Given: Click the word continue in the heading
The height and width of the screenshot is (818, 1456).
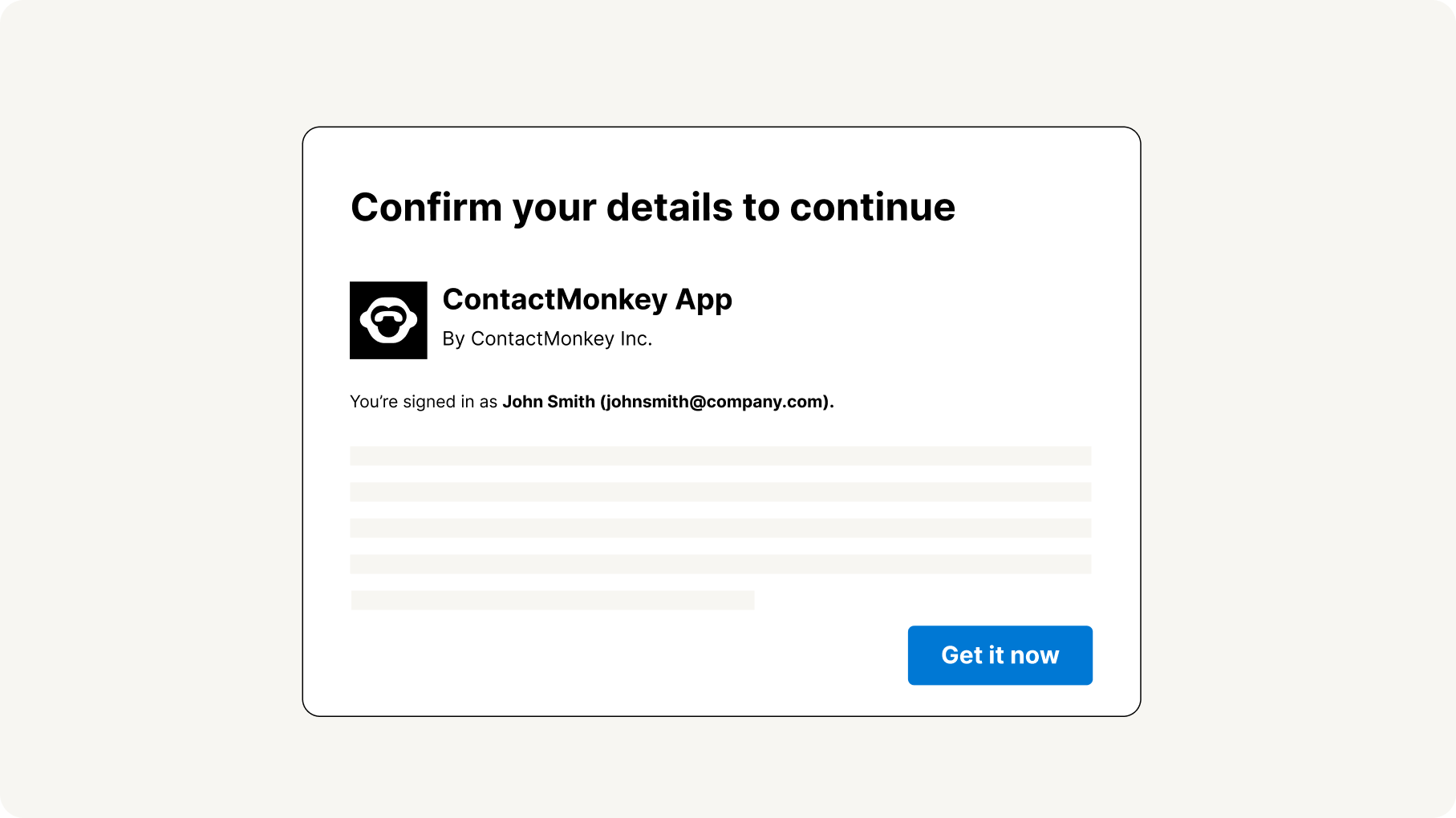Looking at the screenshot, I should (873, 208).
